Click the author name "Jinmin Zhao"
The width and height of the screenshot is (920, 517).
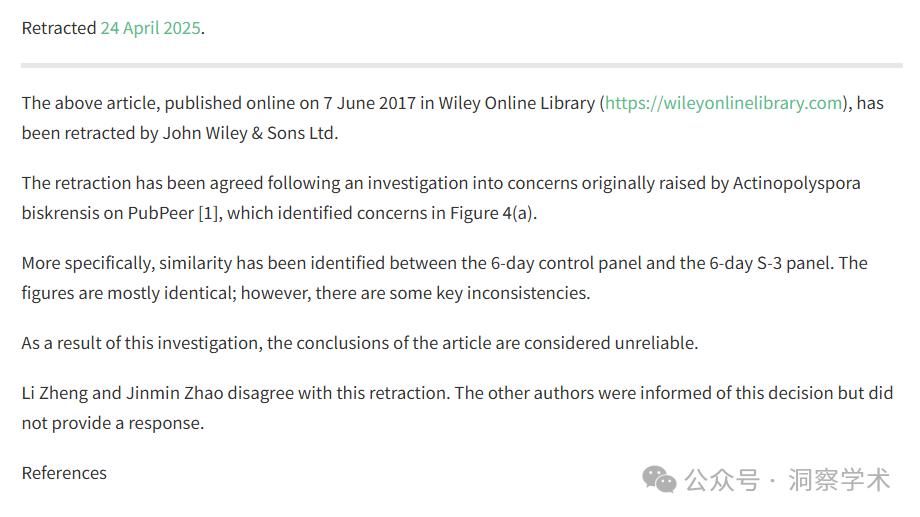coord(175,393)
